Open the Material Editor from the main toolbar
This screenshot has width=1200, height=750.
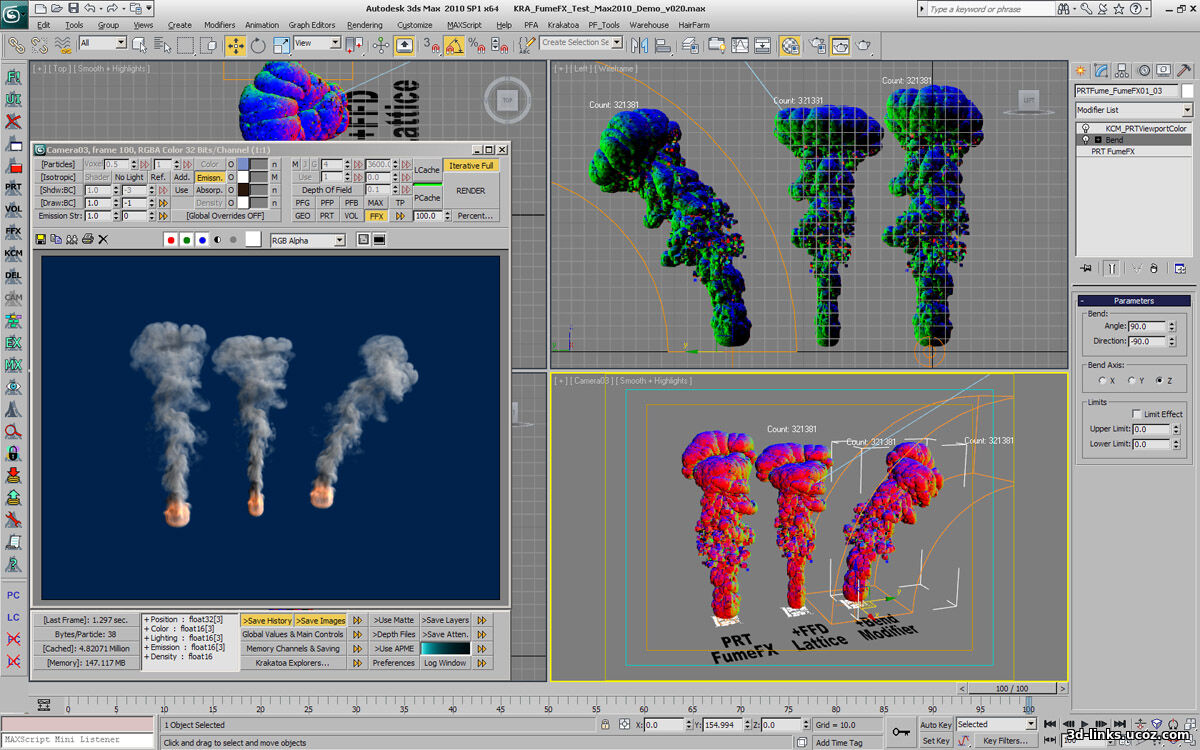[788, 44]
